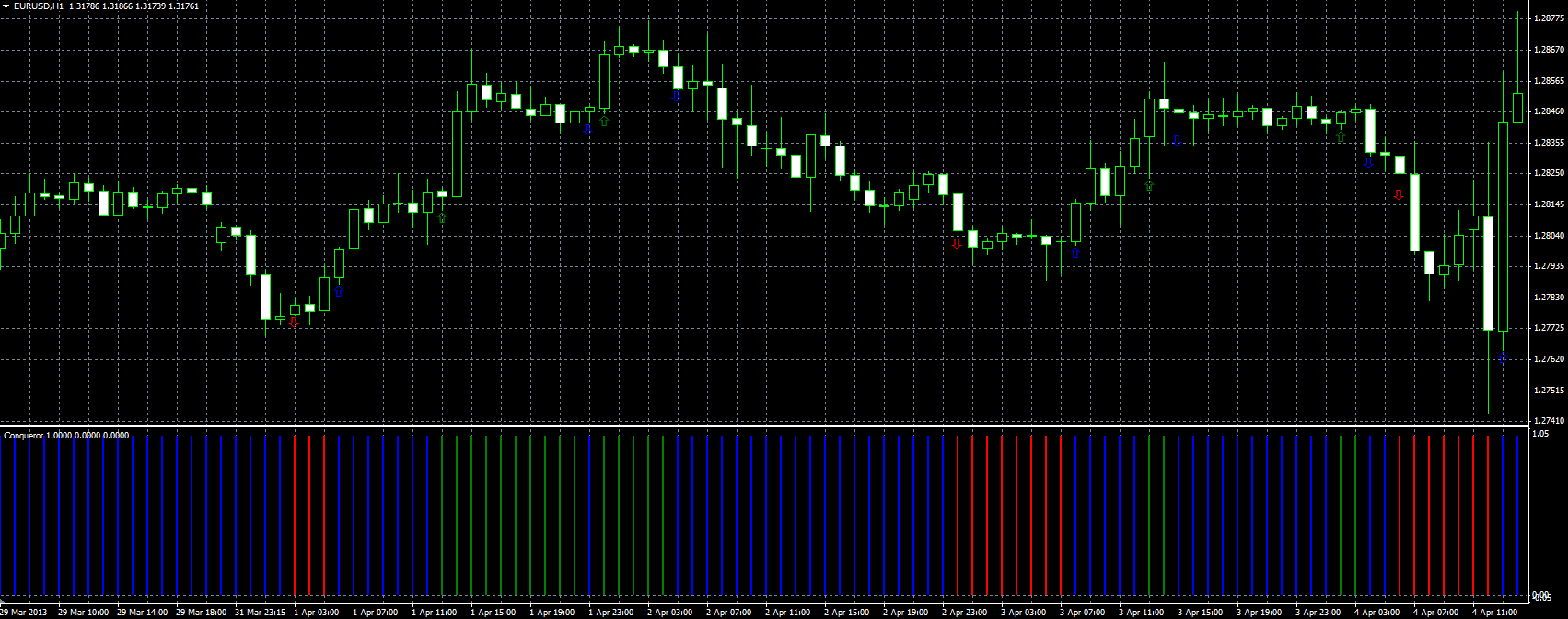Click the 4 Apr 03:00 time label
Image resolution: width=1568 pixels, height=619 pixels.
click(1377, 612)
